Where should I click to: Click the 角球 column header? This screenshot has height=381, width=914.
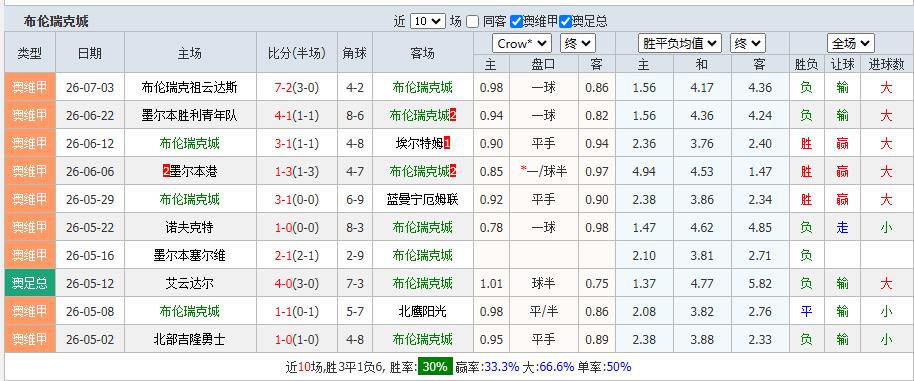point(355,54)
